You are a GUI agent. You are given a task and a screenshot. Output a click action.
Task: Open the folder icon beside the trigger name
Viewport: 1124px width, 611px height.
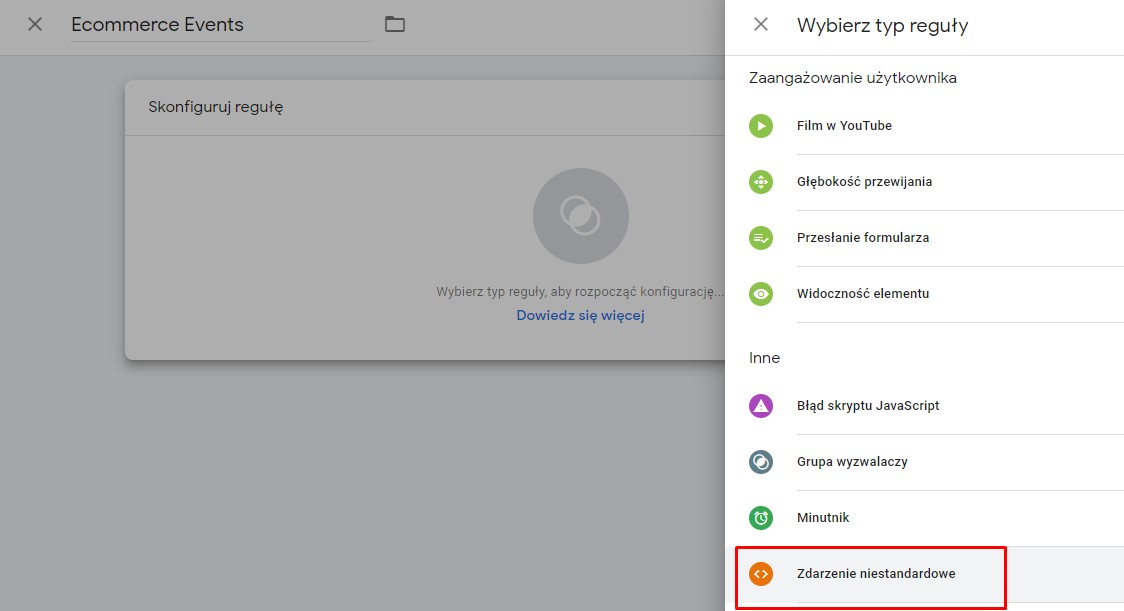(x=395, y=24)
